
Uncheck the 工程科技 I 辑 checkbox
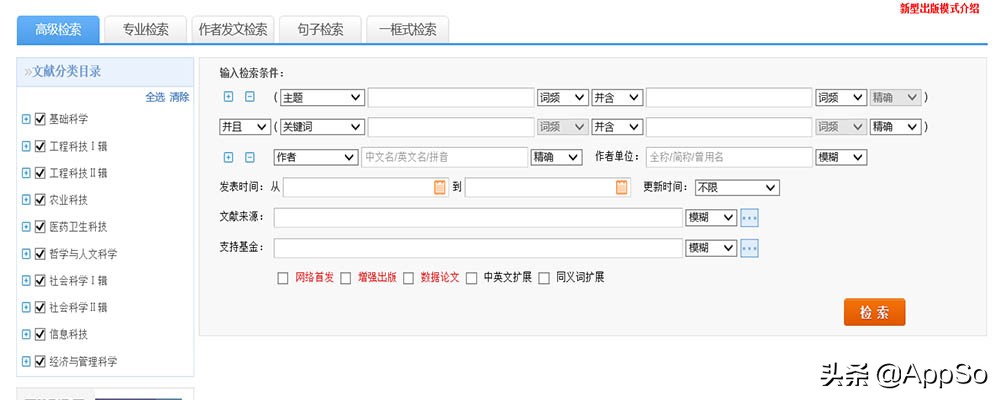[x=40, y=146]
